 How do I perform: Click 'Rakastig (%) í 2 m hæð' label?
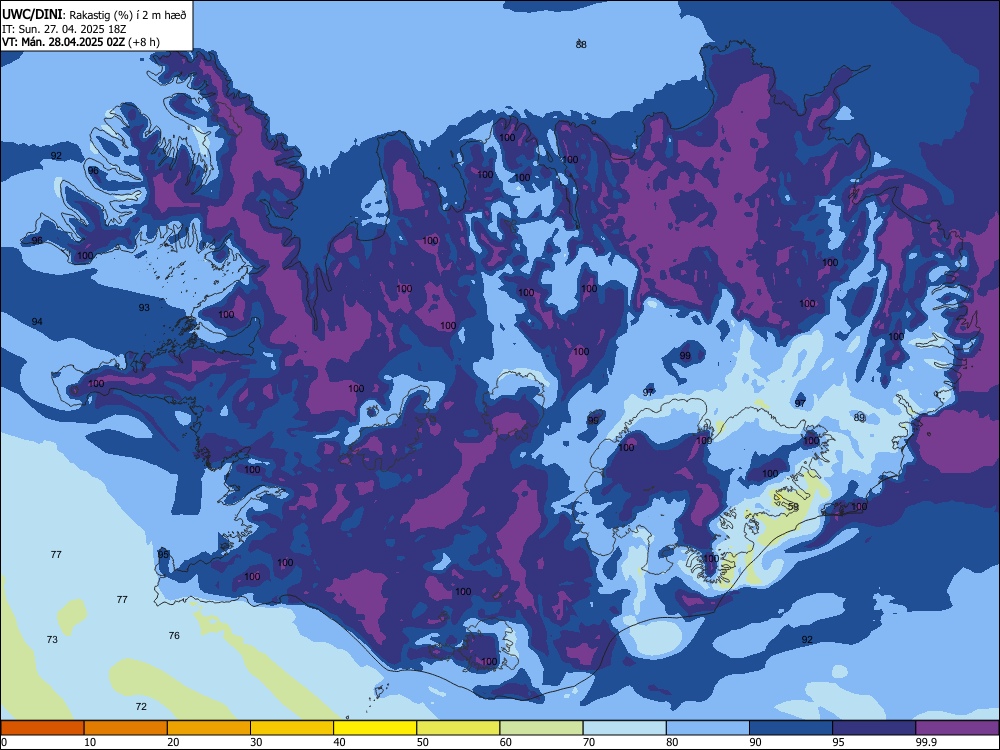click(x=128, y=15)
